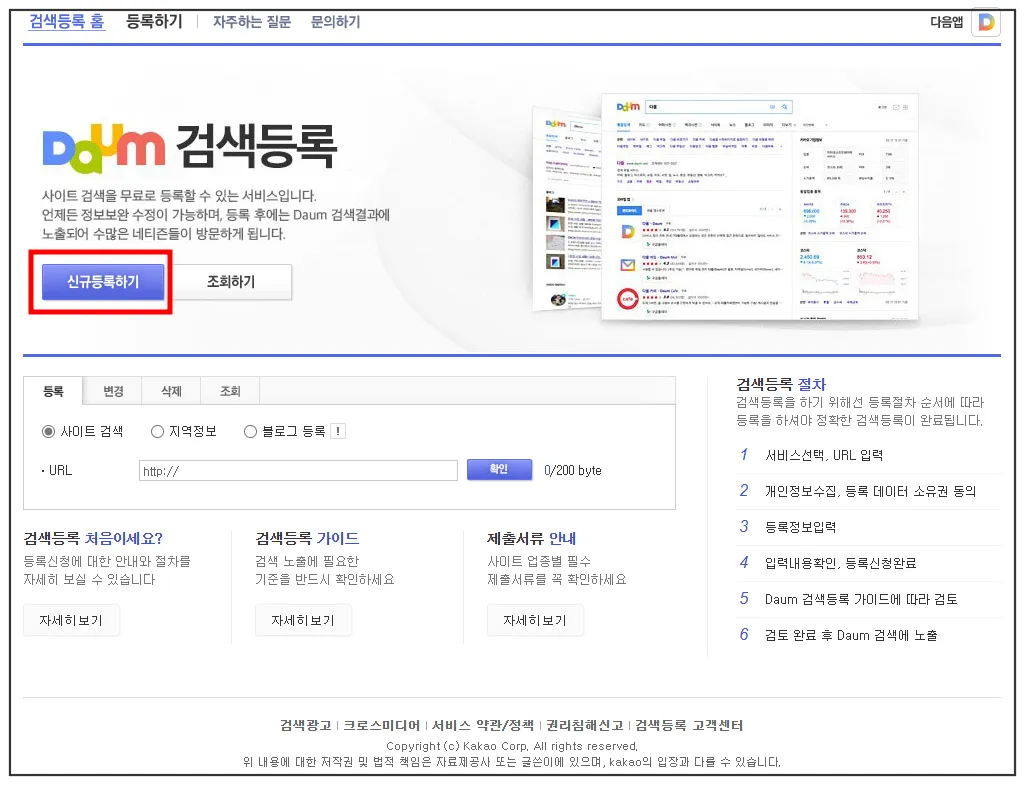
Task: Click the 제출서류 안내 heading
Action: click(x=531, y=539)
